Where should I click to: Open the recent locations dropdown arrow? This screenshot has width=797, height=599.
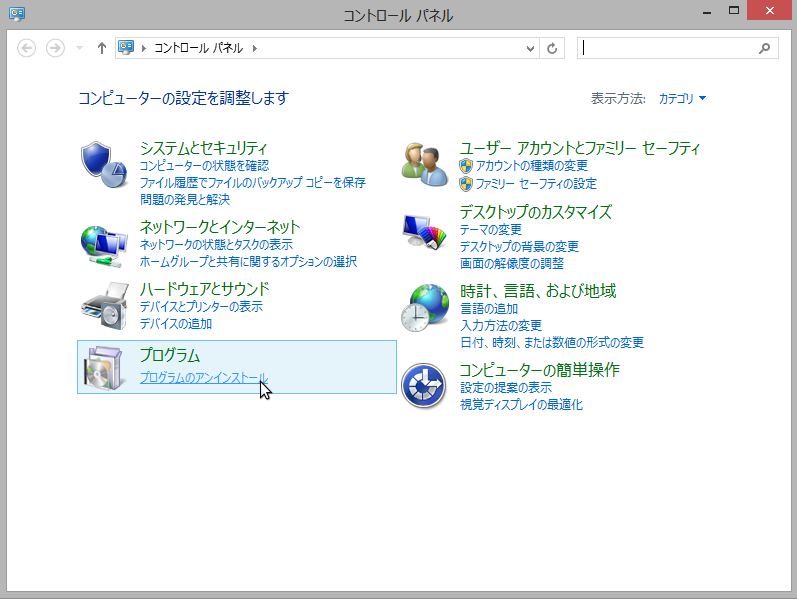[x=79, y=48]
